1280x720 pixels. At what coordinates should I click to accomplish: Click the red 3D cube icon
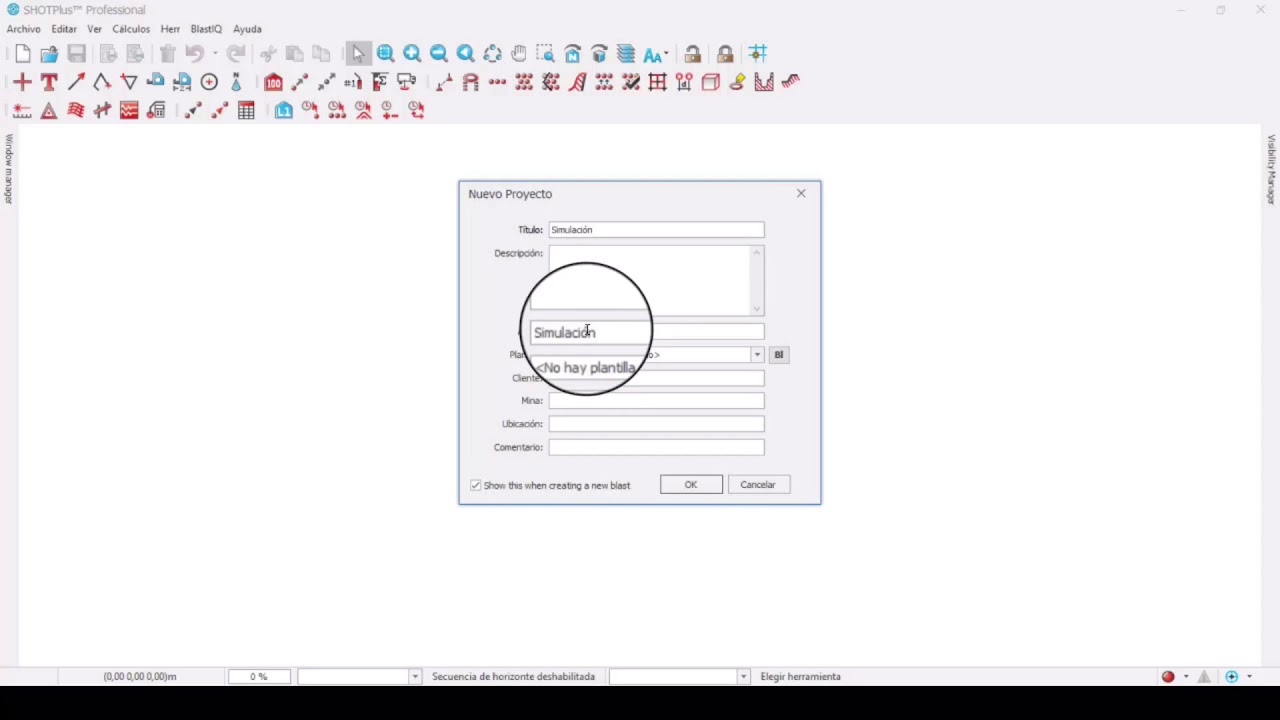pyautogui.click(x=711, y=82)
